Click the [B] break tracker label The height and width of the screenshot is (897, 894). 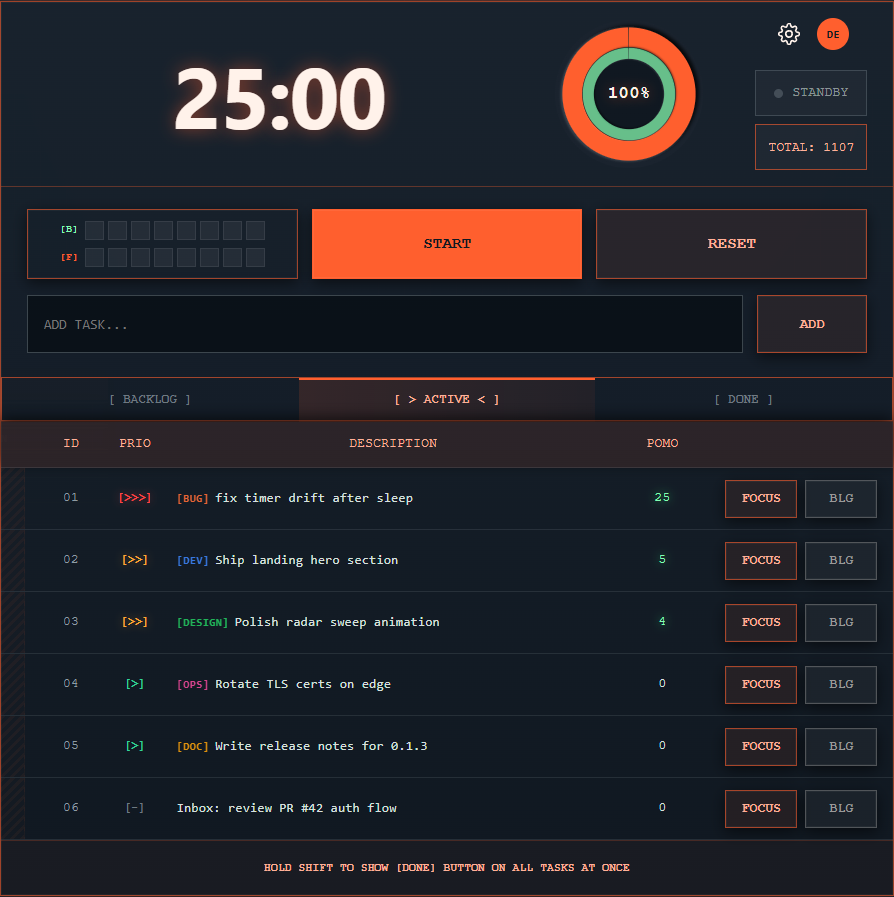coord(69,229)
